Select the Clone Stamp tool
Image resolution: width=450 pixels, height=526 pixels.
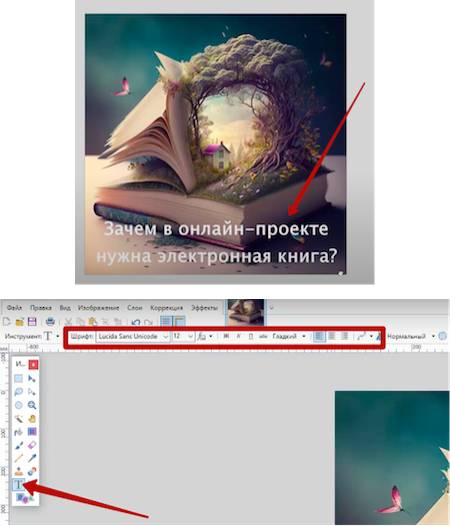click(x=18, y=471)
